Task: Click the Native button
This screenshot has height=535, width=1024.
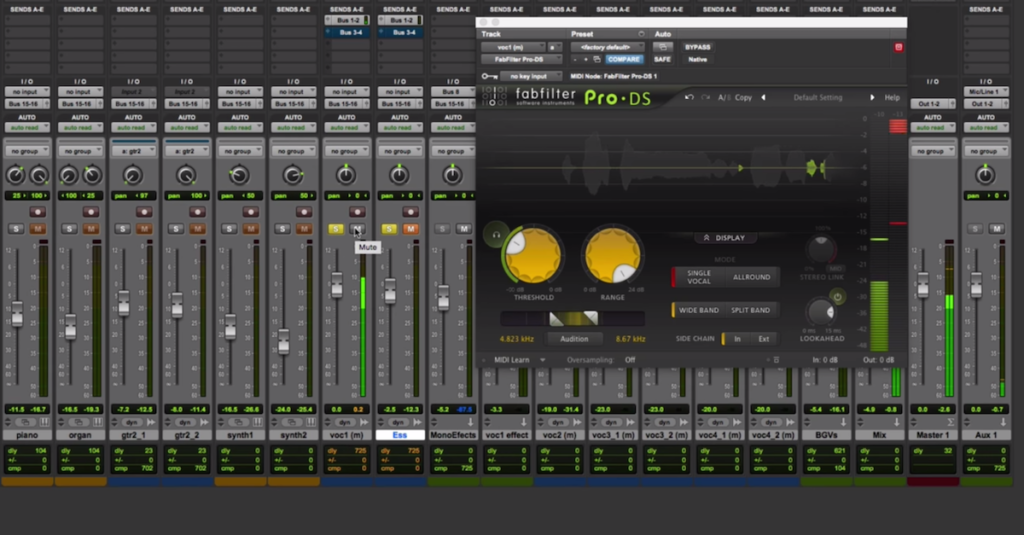Action: (x=697, y=59)
